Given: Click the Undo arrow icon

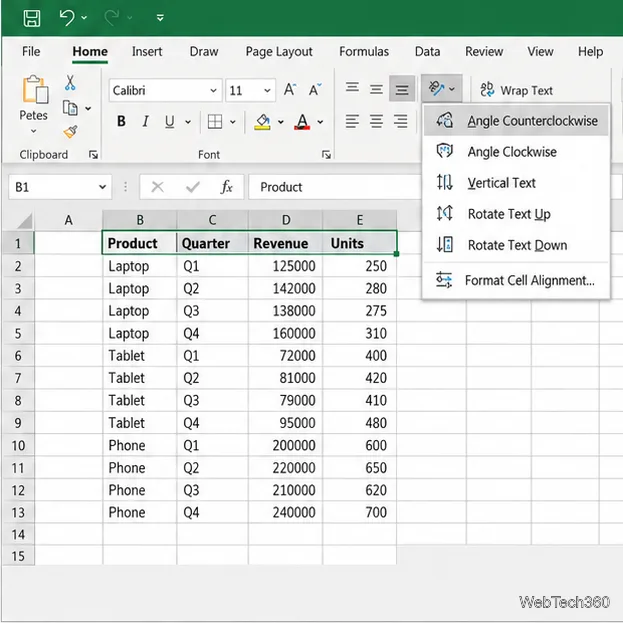Looking at the screenshot, I should click(66, 17).
